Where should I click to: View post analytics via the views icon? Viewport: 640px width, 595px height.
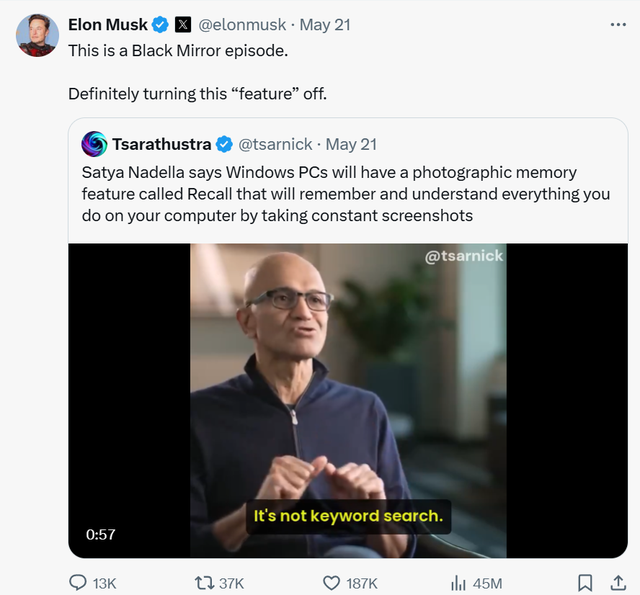tap(460, 582)
